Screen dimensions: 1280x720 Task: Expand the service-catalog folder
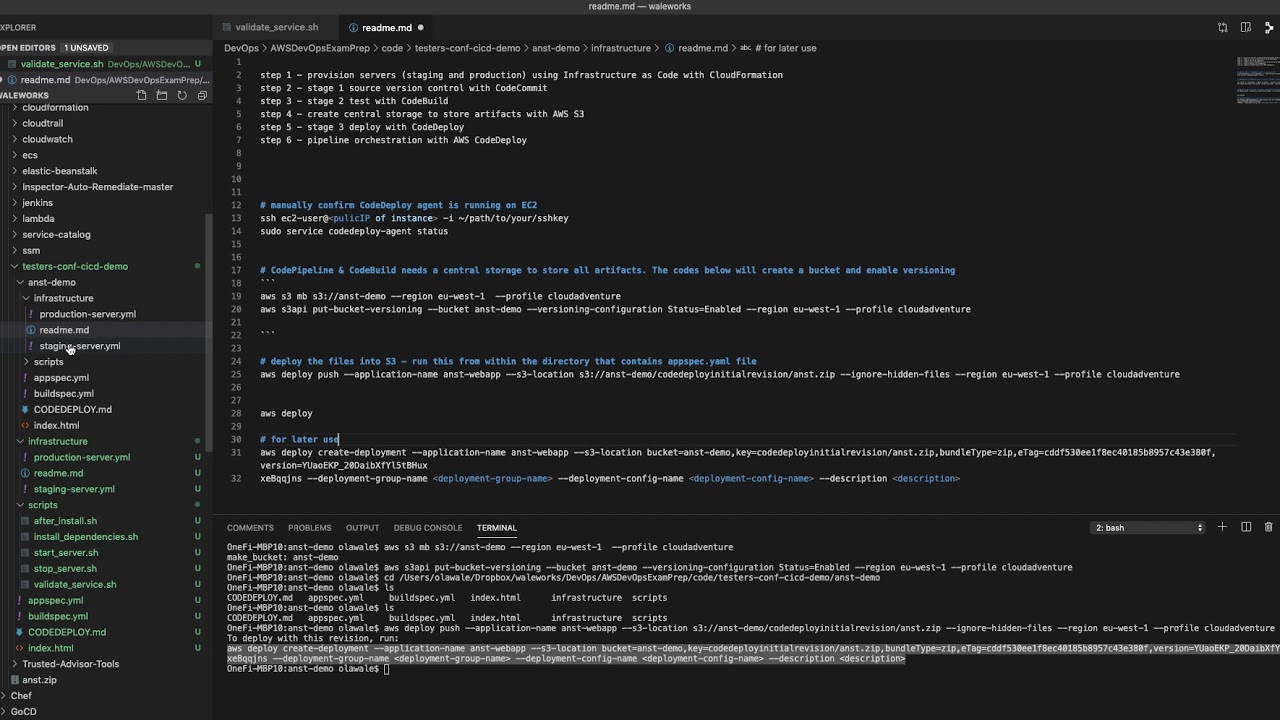click(x=56, y=234)
